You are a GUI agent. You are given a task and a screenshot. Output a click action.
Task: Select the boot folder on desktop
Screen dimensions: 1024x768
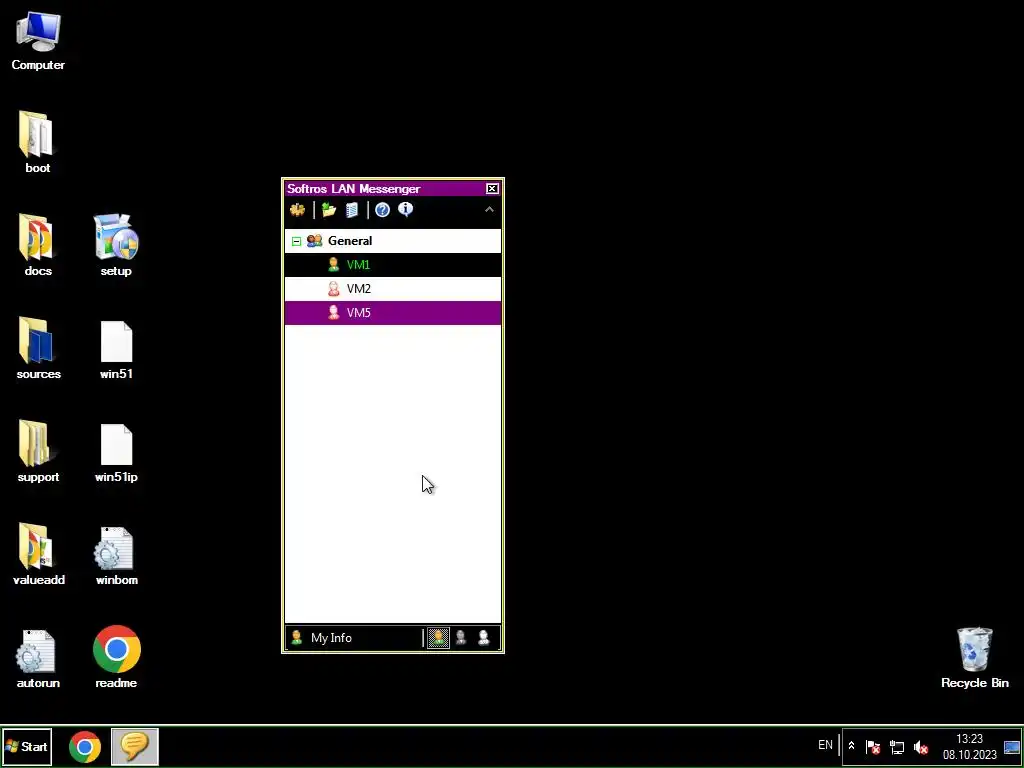point(38,142)
